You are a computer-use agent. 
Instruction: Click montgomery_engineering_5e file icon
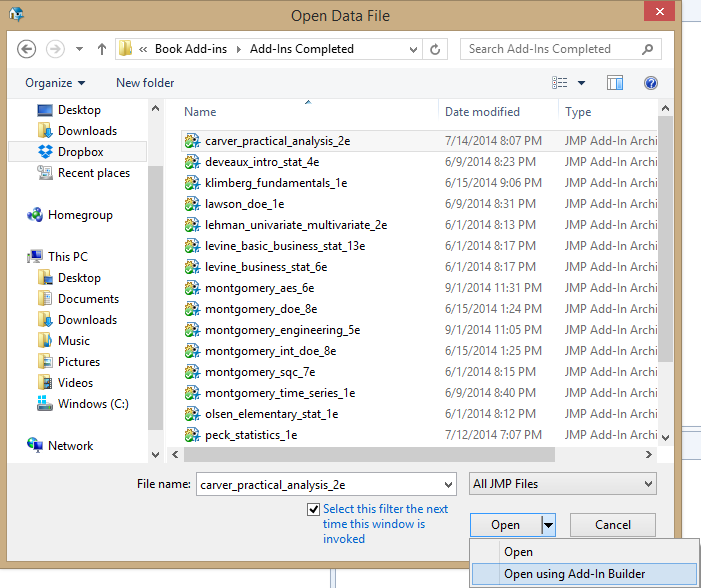[192, 330]
